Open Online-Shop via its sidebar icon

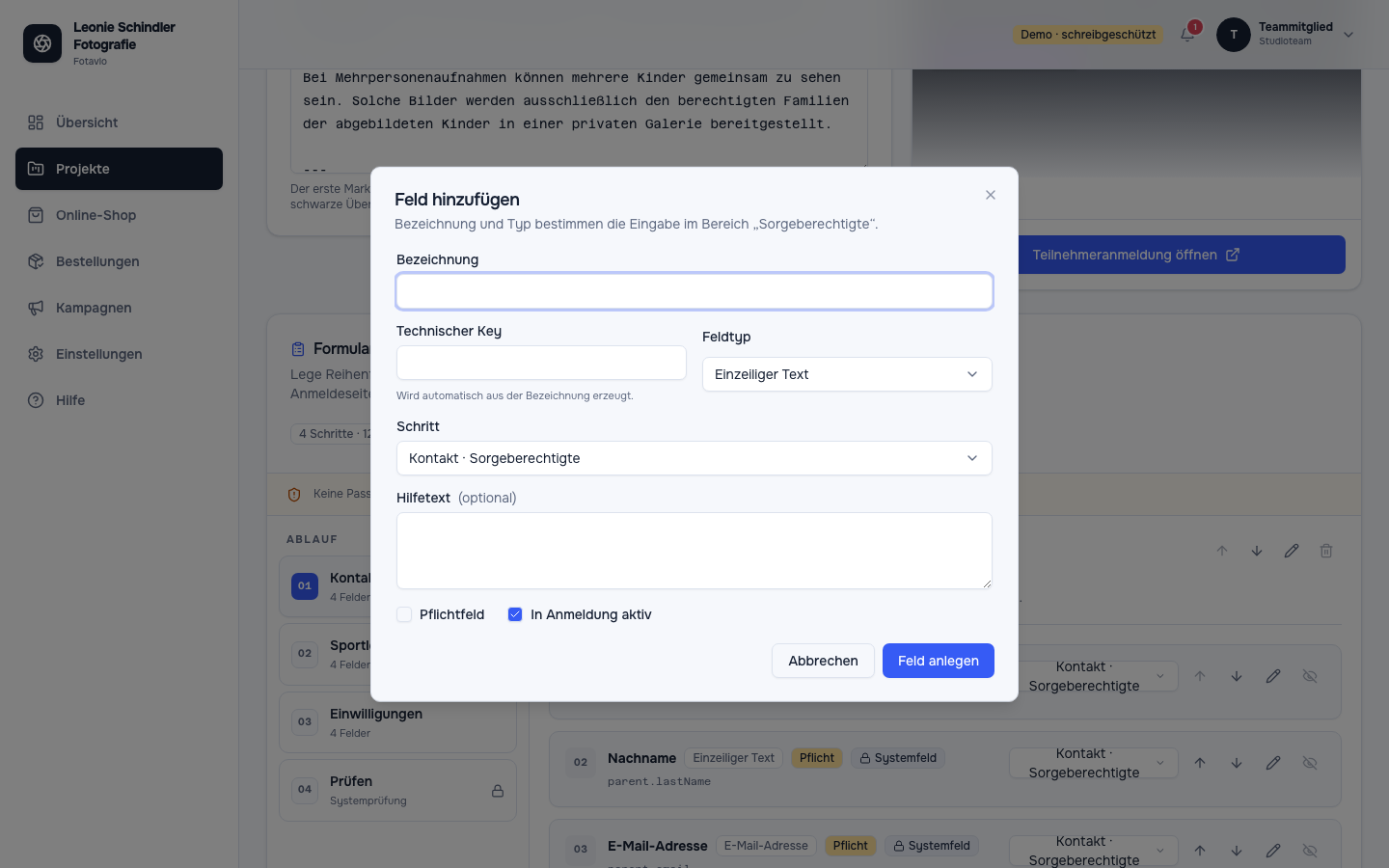coord(36,215)
